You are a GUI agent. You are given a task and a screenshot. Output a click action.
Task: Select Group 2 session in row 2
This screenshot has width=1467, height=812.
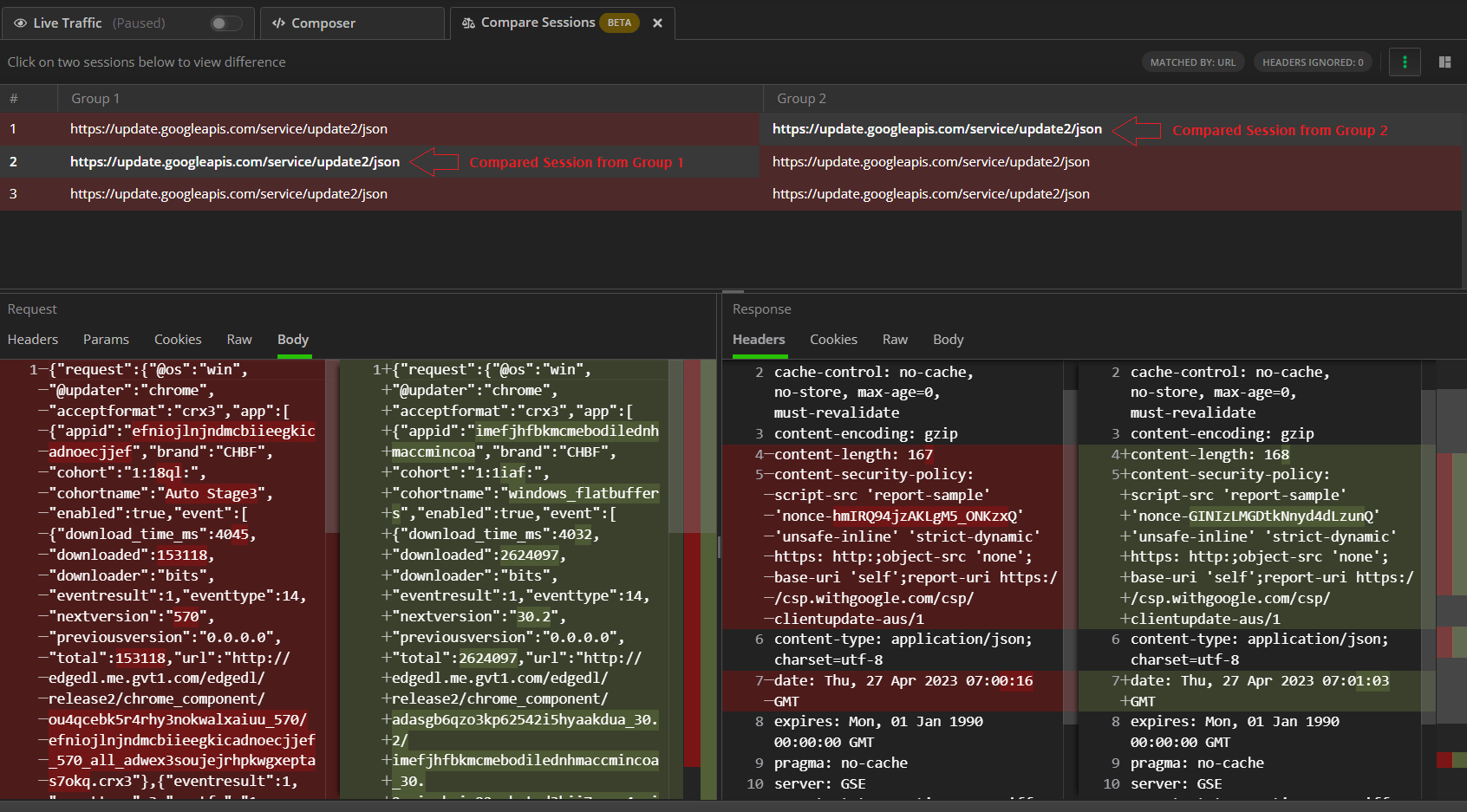pos(931,162)
